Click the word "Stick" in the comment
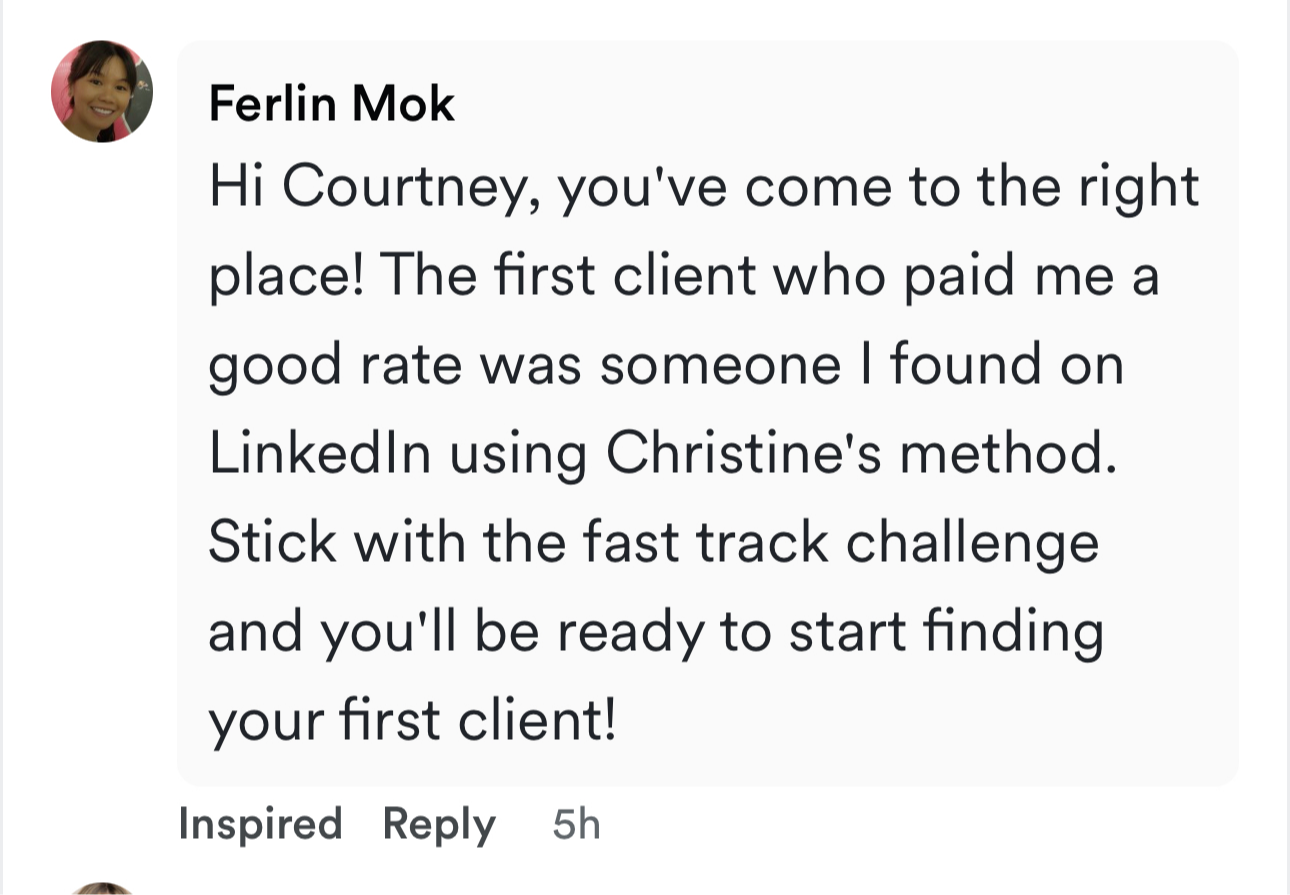 click(x=272, y=542)
